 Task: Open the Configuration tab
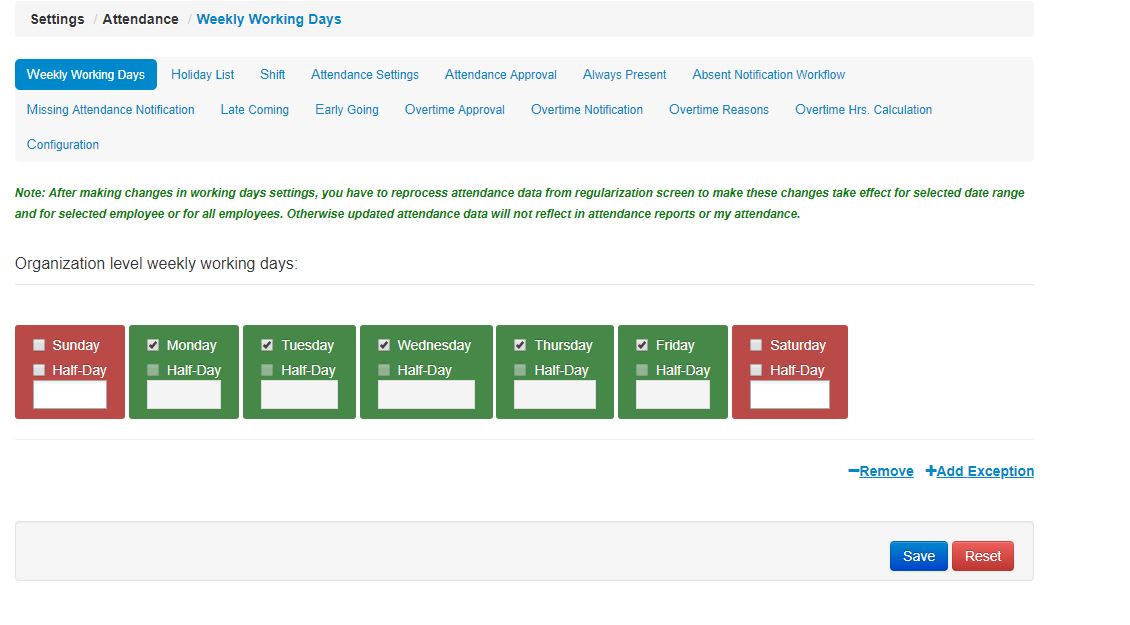click(62, 145)
